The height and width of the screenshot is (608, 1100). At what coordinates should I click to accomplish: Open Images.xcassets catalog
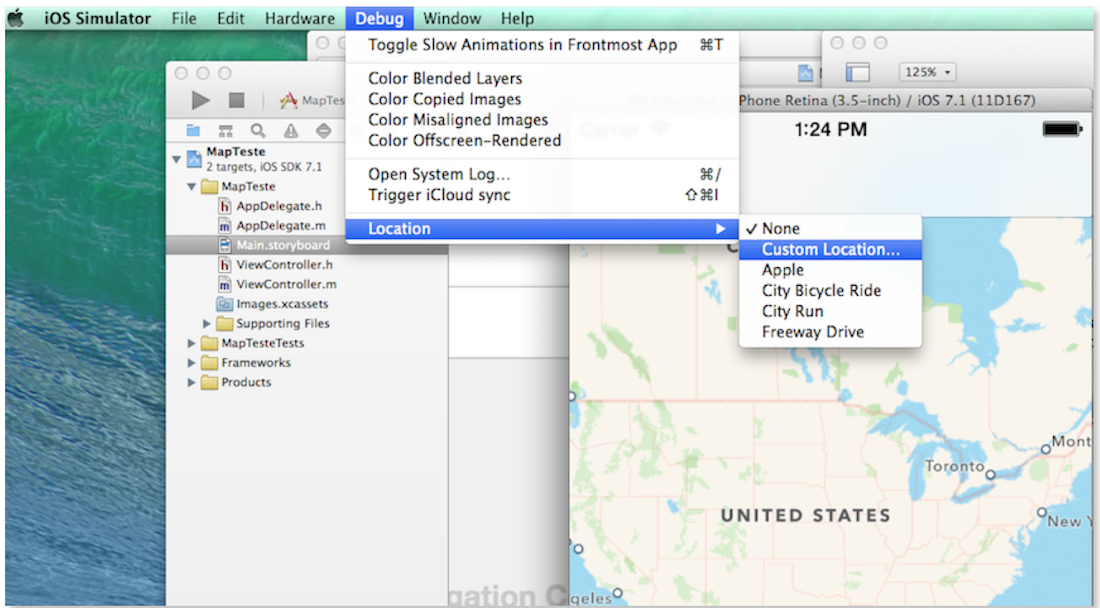(x=282, y=304)
